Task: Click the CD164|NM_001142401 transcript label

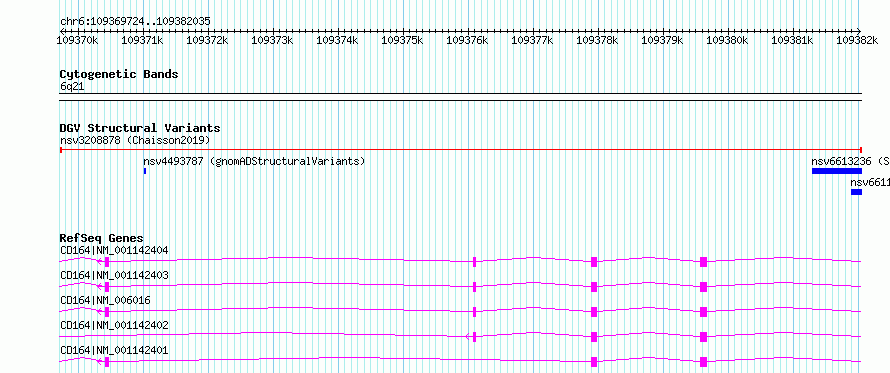Action: [114, 351]
